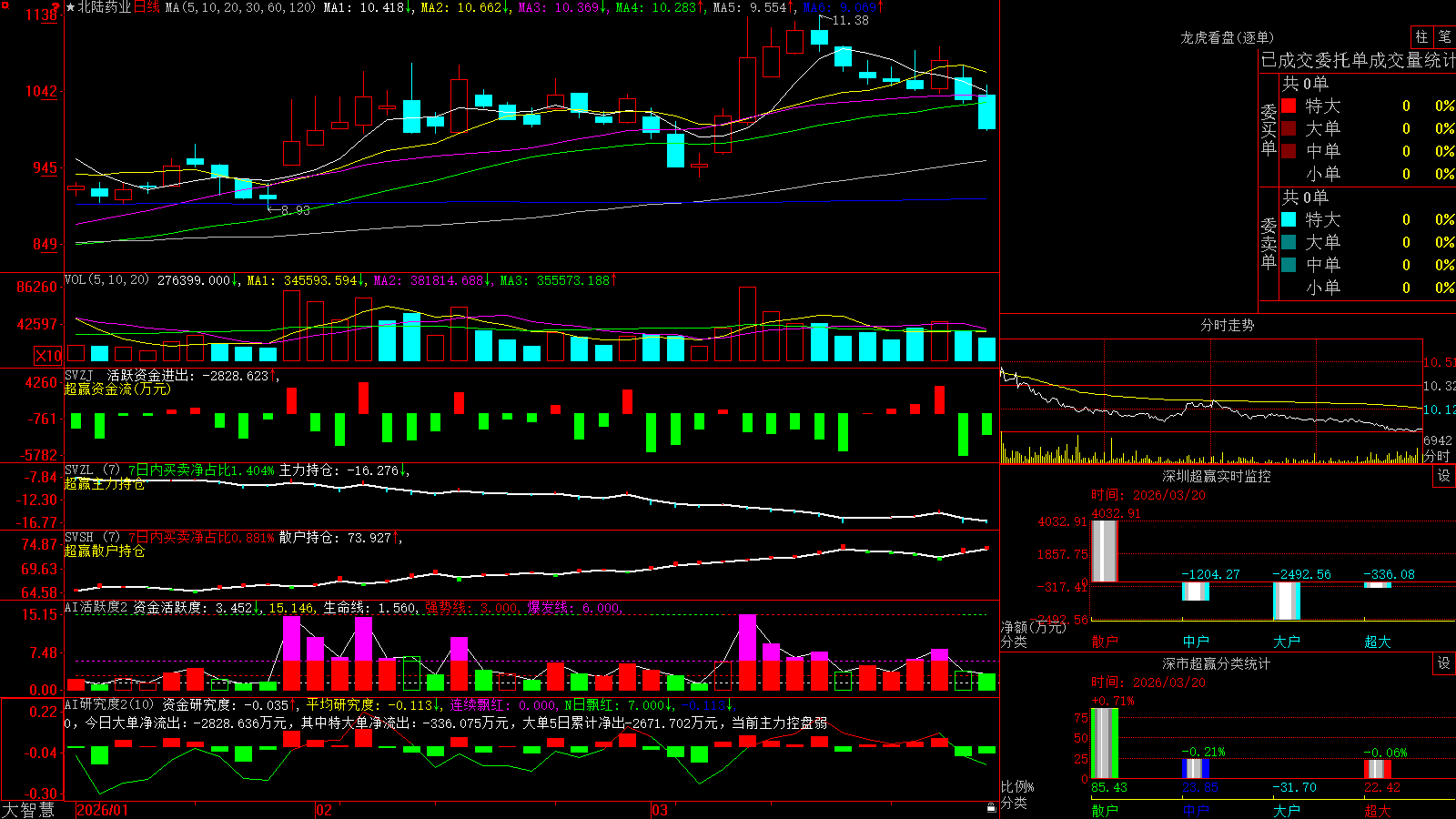Click the 11.38 high price label
Viewport: 1456px width, 819px height.
coord(850,20)
